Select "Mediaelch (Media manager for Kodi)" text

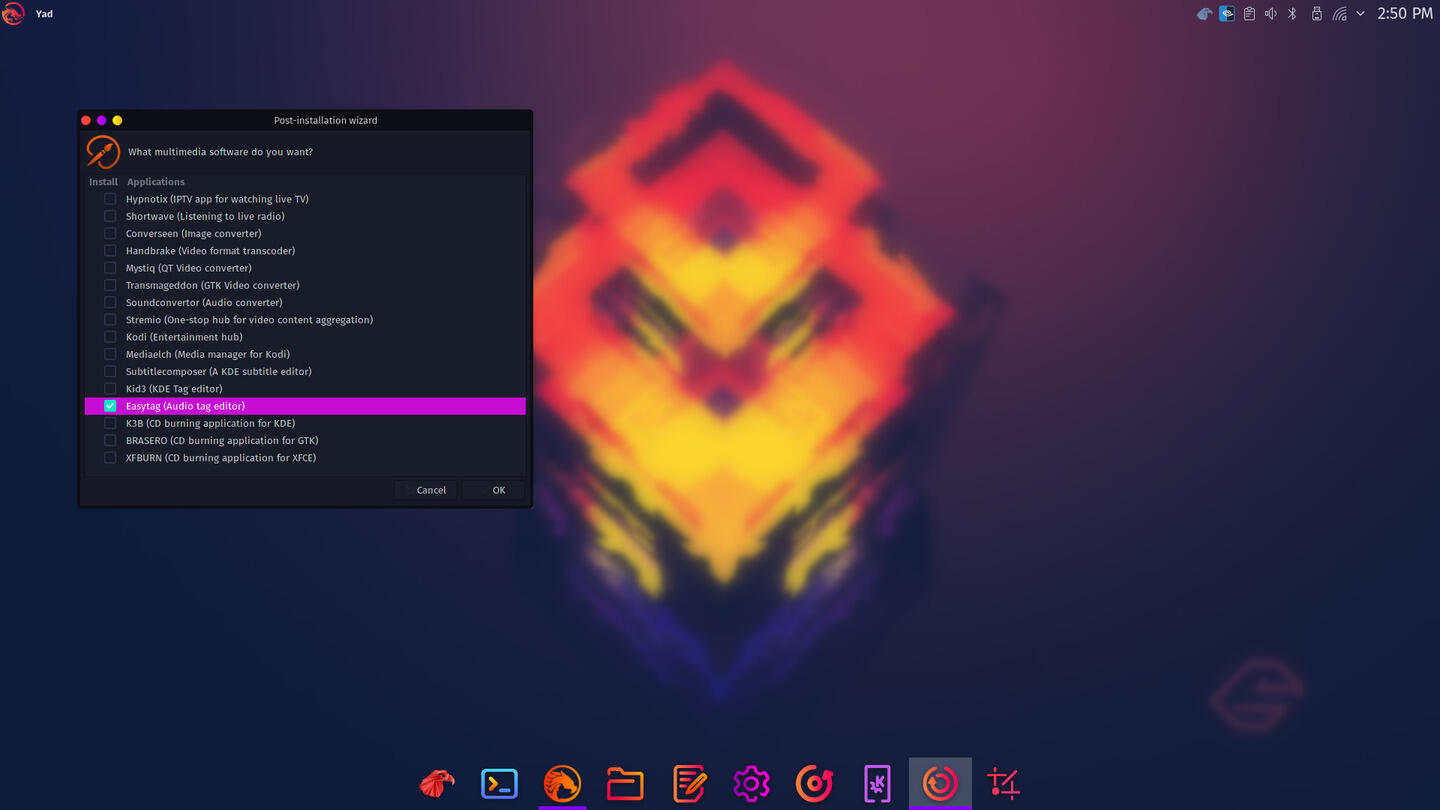(x=207, y=354)
